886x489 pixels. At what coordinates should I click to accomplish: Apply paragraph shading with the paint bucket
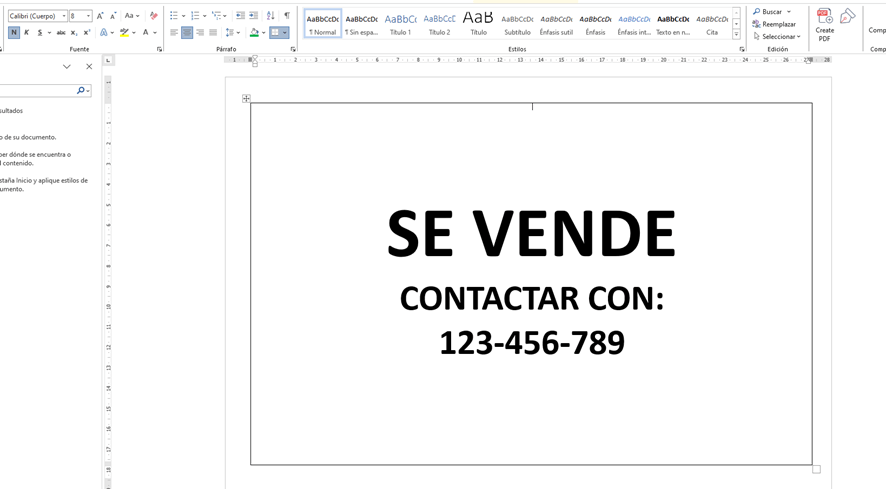point(254,33)
